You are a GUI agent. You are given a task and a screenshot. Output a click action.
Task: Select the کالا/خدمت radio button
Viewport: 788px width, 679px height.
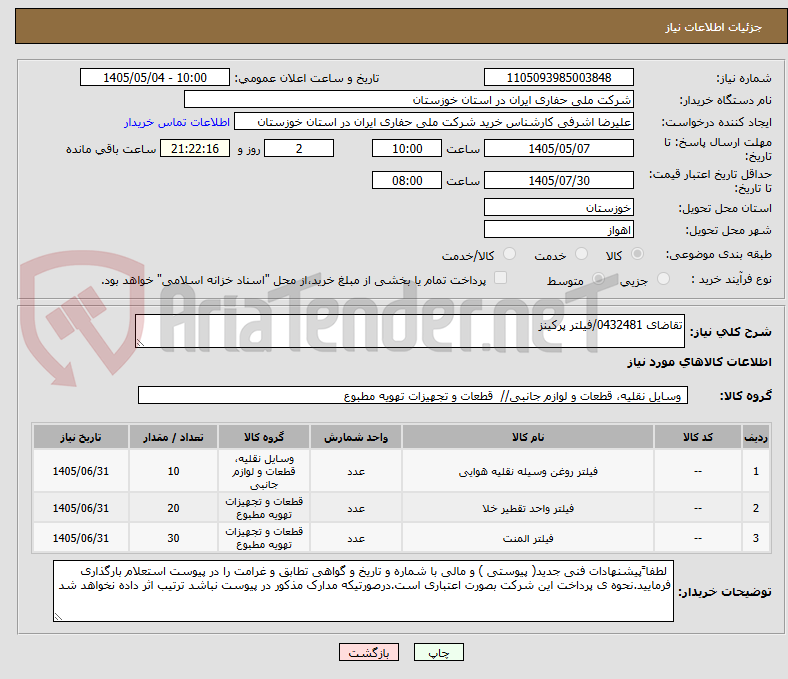[x=509, y=254]
